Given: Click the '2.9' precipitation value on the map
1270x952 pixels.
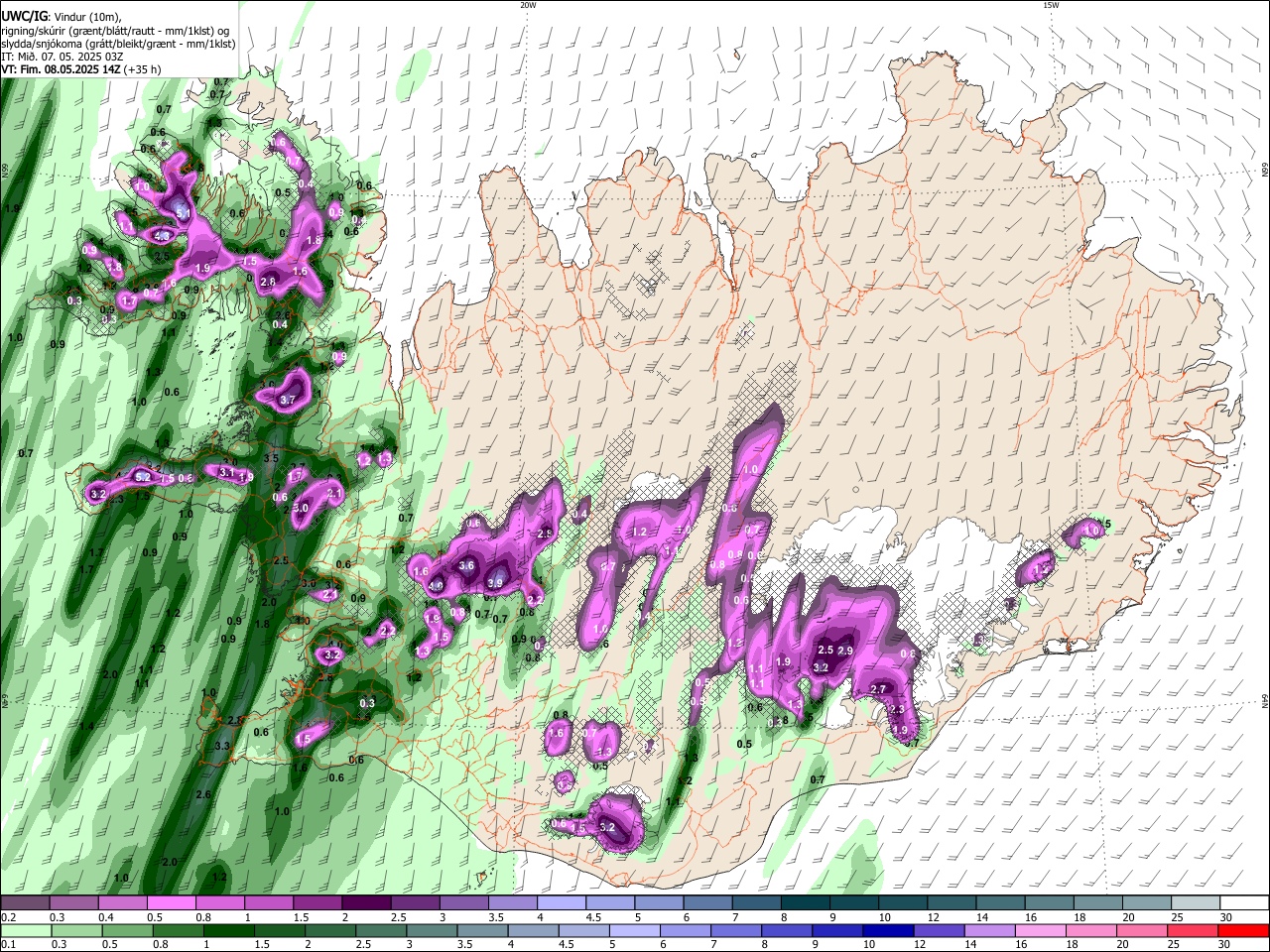Looking at the screenshot, I should [x=846, y=651].
